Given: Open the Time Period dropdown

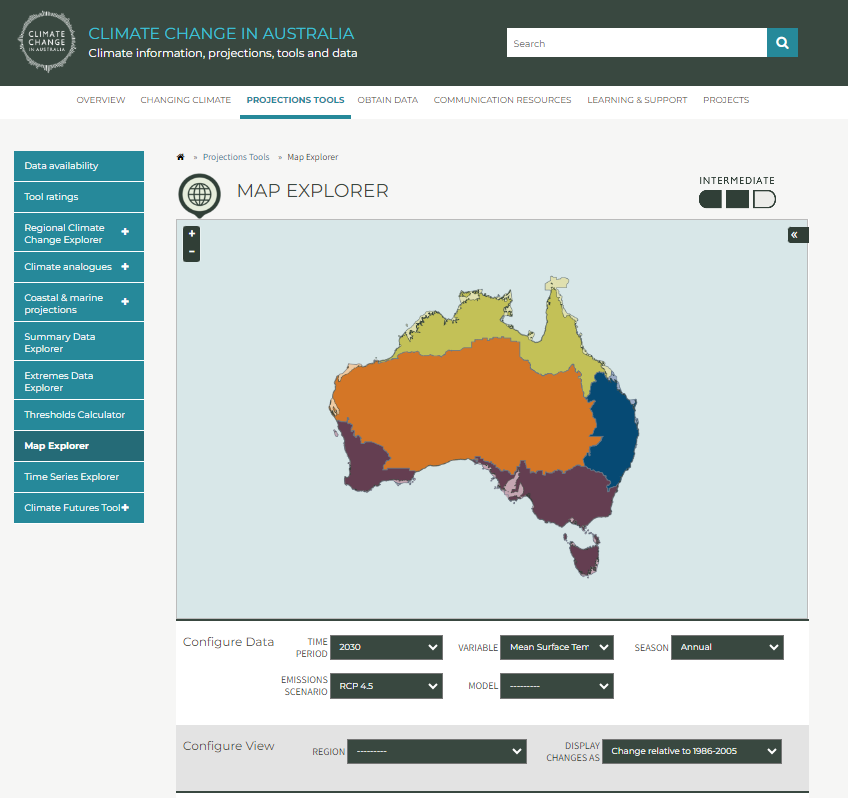Looking at the screenshot, I should point(386,647).
